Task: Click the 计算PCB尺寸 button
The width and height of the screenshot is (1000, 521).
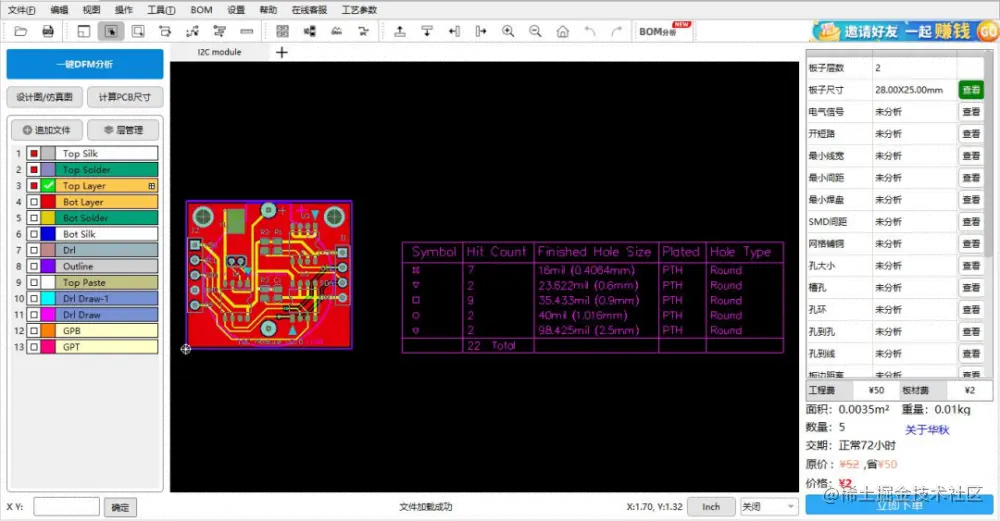Action: tap(124, 97)
